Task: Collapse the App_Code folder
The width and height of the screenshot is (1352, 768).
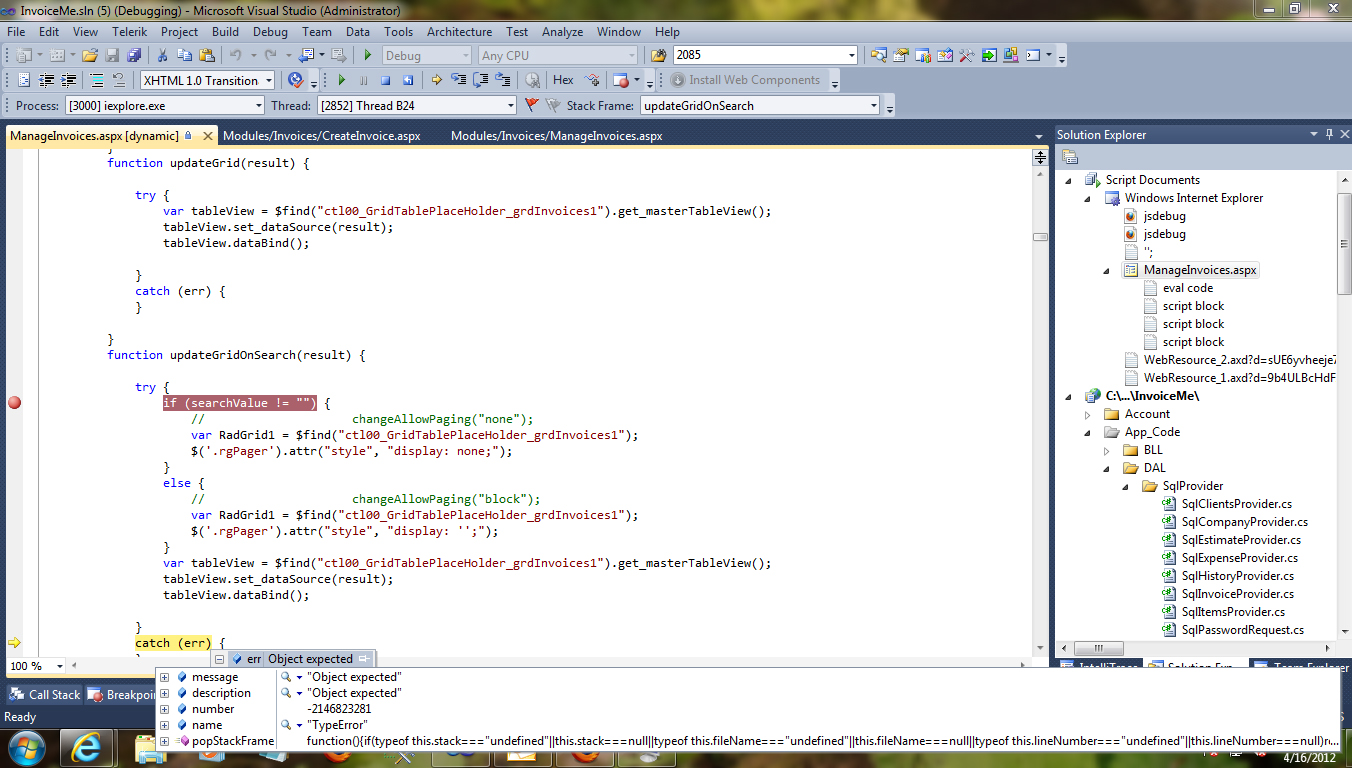Action: point(1089,432)
